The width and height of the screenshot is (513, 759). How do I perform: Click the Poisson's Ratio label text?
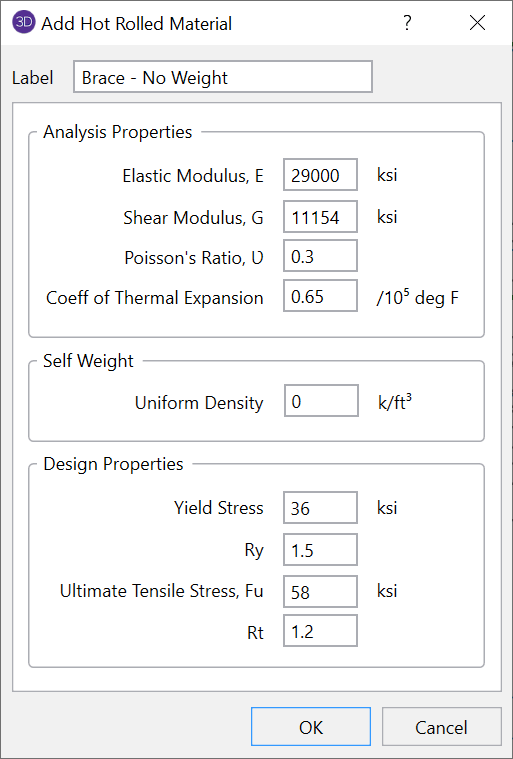194,258
